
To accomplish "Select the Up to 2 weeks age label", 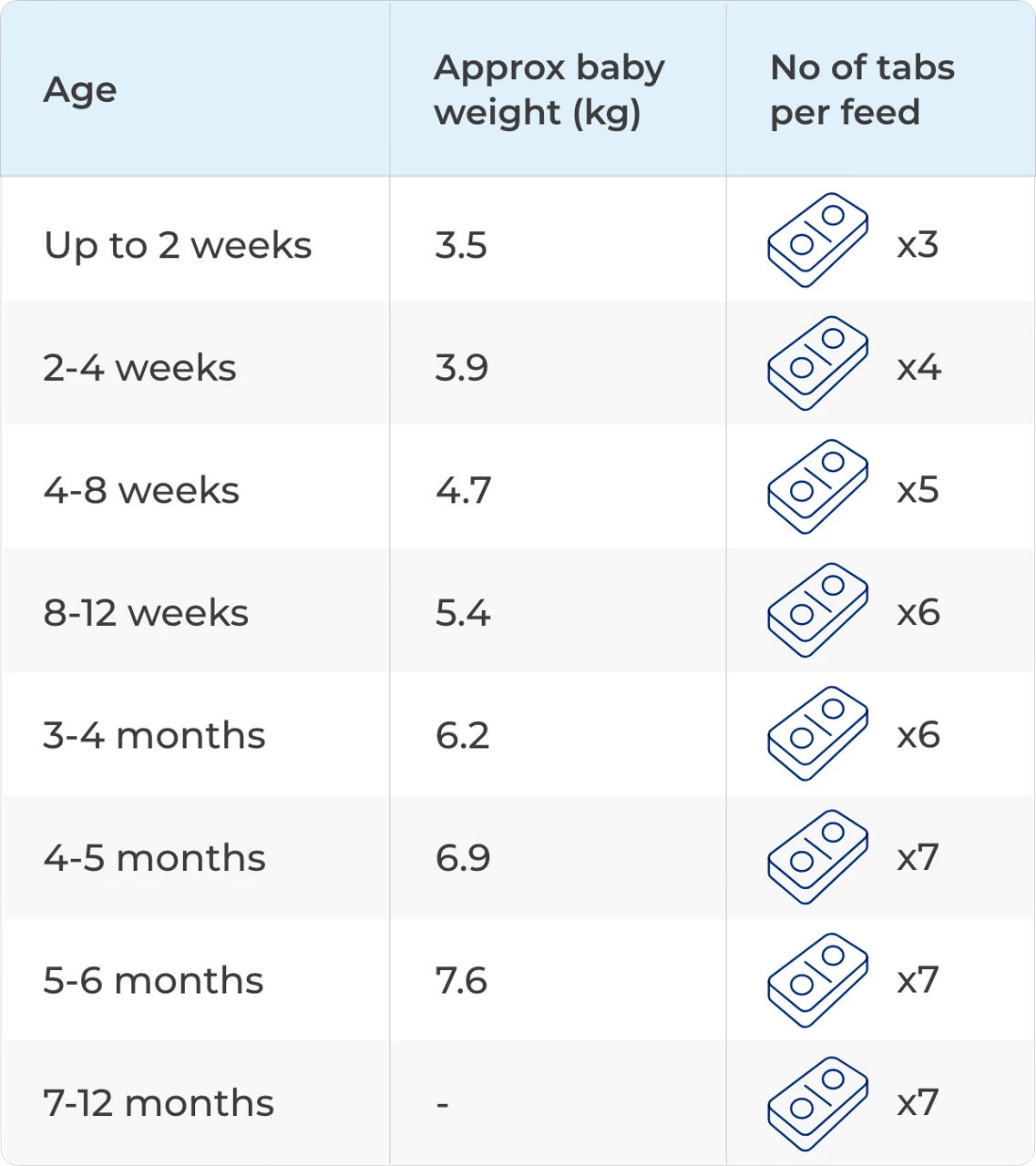I will [x=178, y=246].
